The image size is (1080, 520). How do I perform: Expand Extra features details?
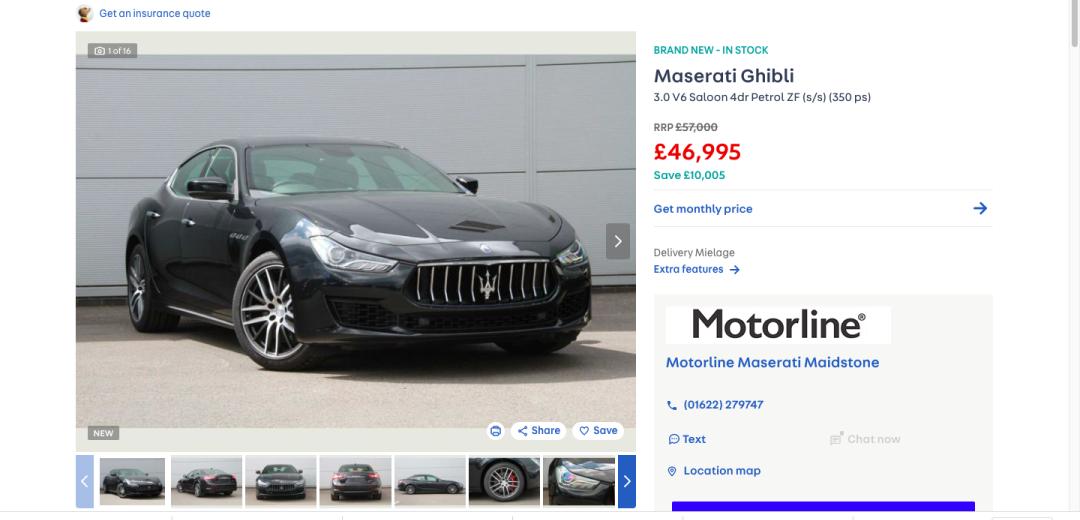coord(696,269)
